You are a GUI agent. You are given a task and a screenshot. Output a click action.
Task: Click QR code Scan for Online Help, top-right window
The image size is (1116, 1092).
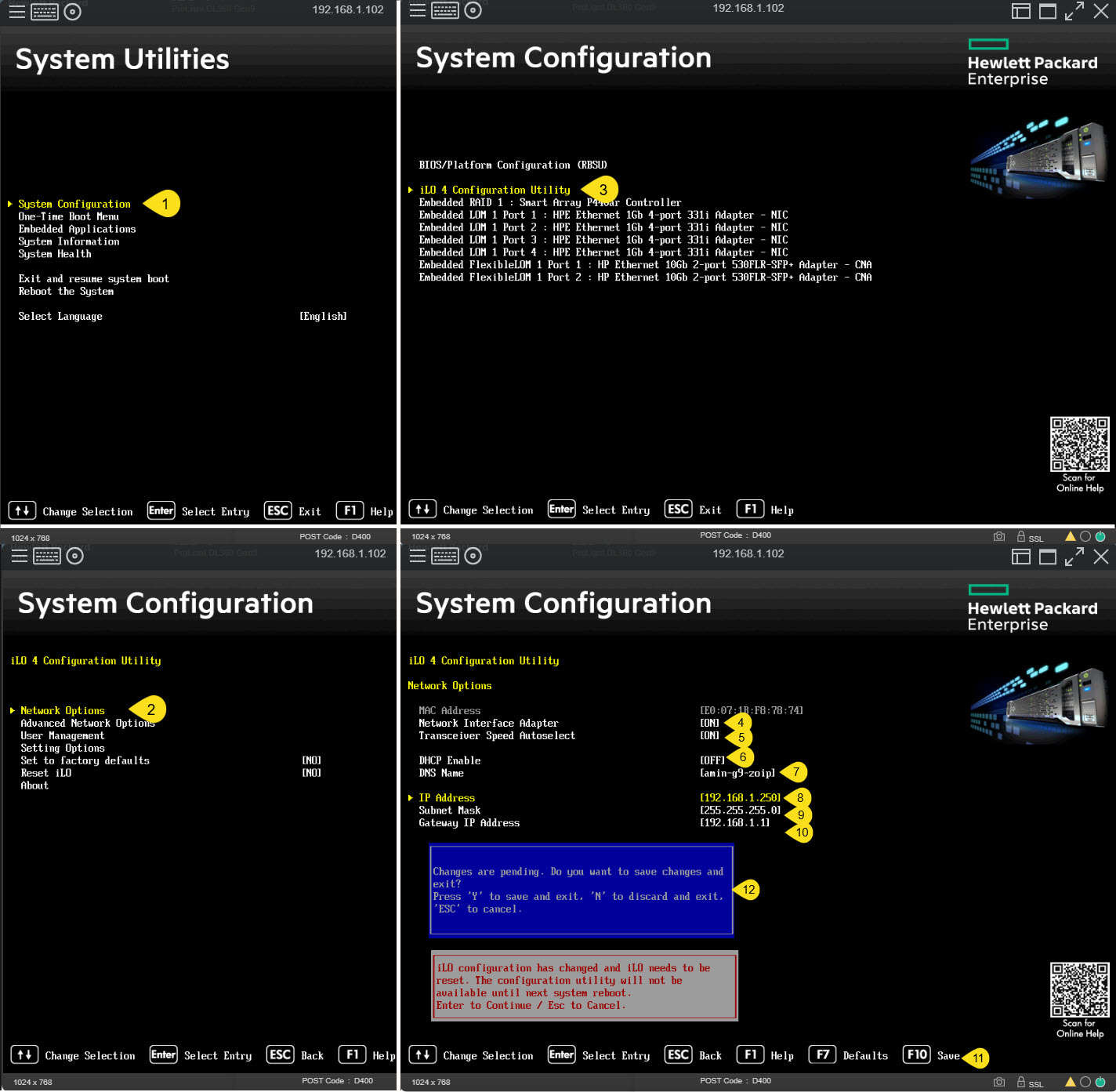(1080, 444)
